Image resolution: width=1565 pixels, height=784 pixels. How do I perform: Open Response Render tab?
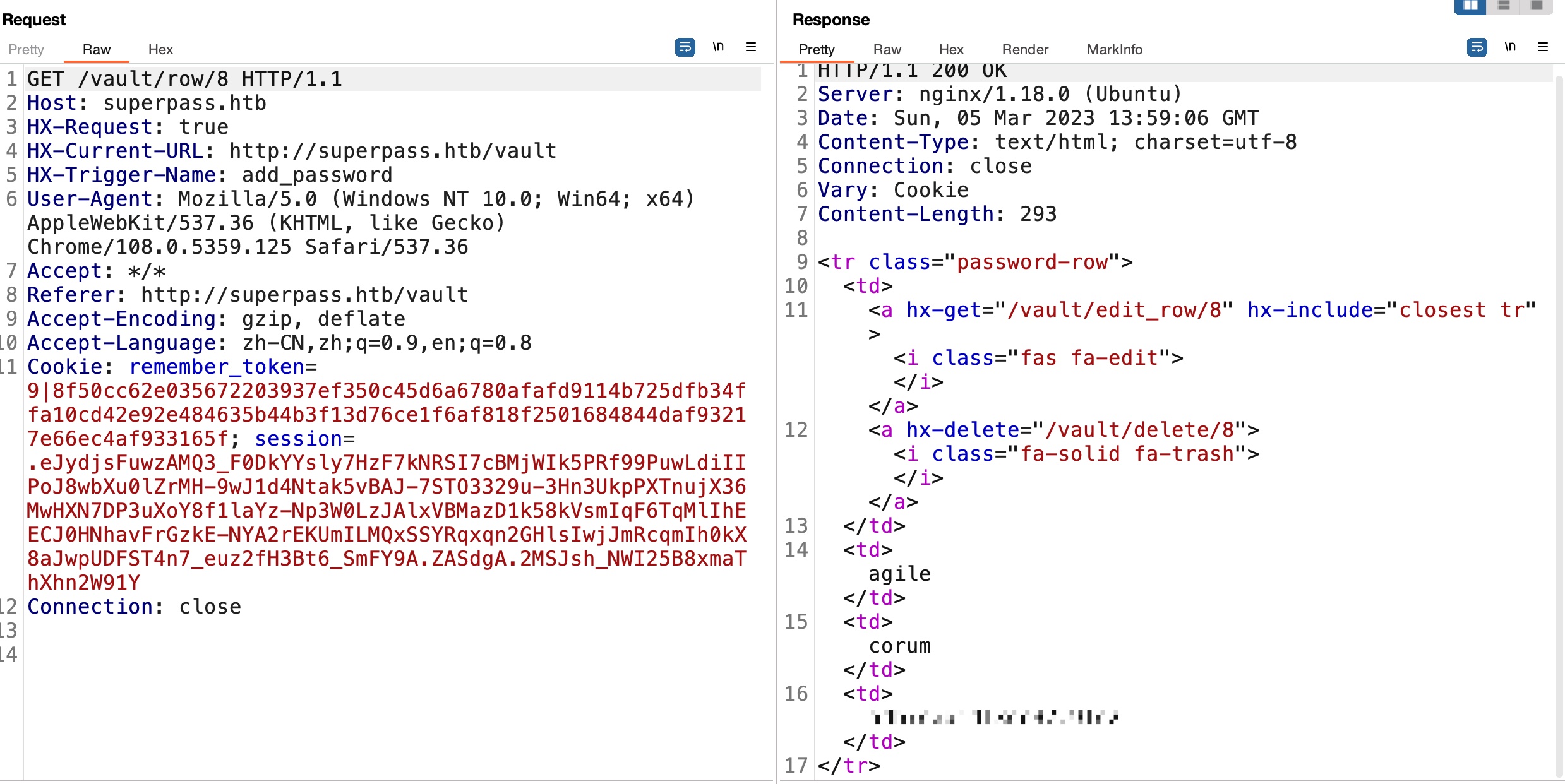[1025, 49]
